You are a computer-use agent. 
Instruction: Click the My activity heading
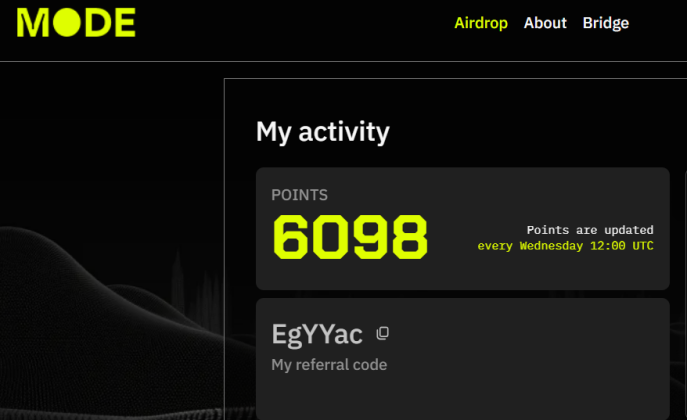click(x=322, y=132)
